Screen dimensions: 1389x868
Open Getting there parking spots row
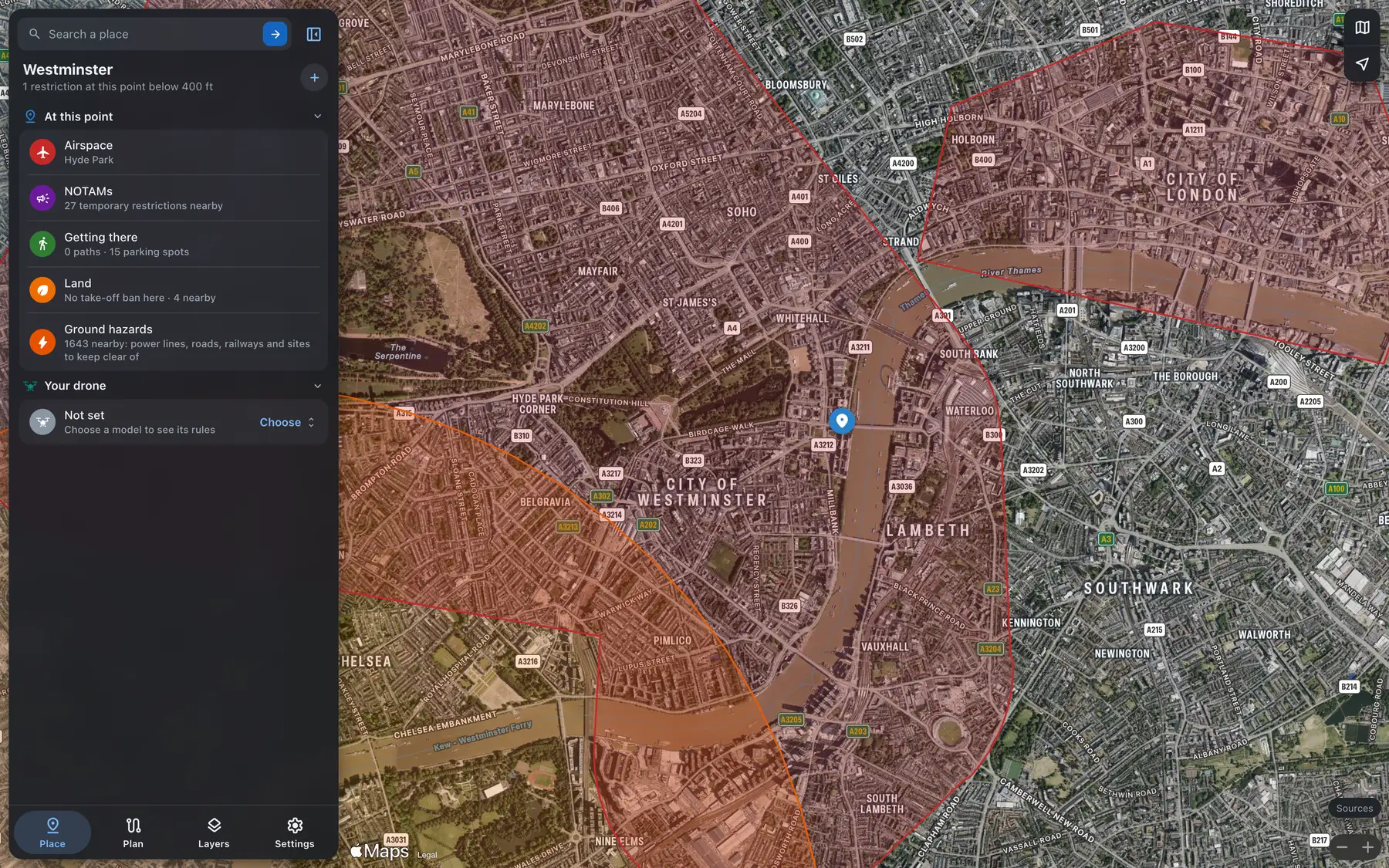pyautogui.click(x=174, y=244)
